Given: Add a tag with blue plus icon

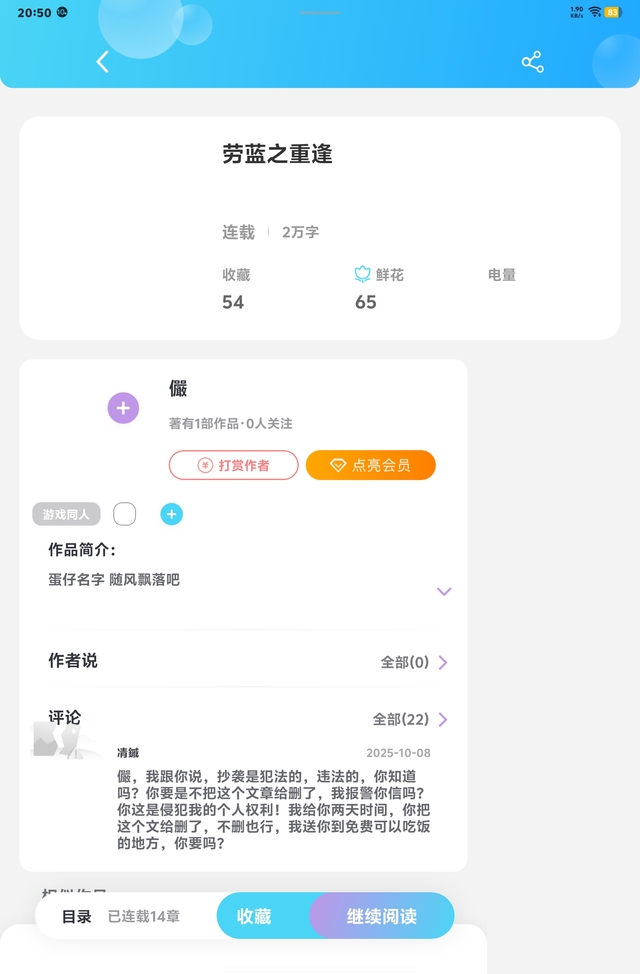Looking at the screenshot, I should click(x=172, y=514).
